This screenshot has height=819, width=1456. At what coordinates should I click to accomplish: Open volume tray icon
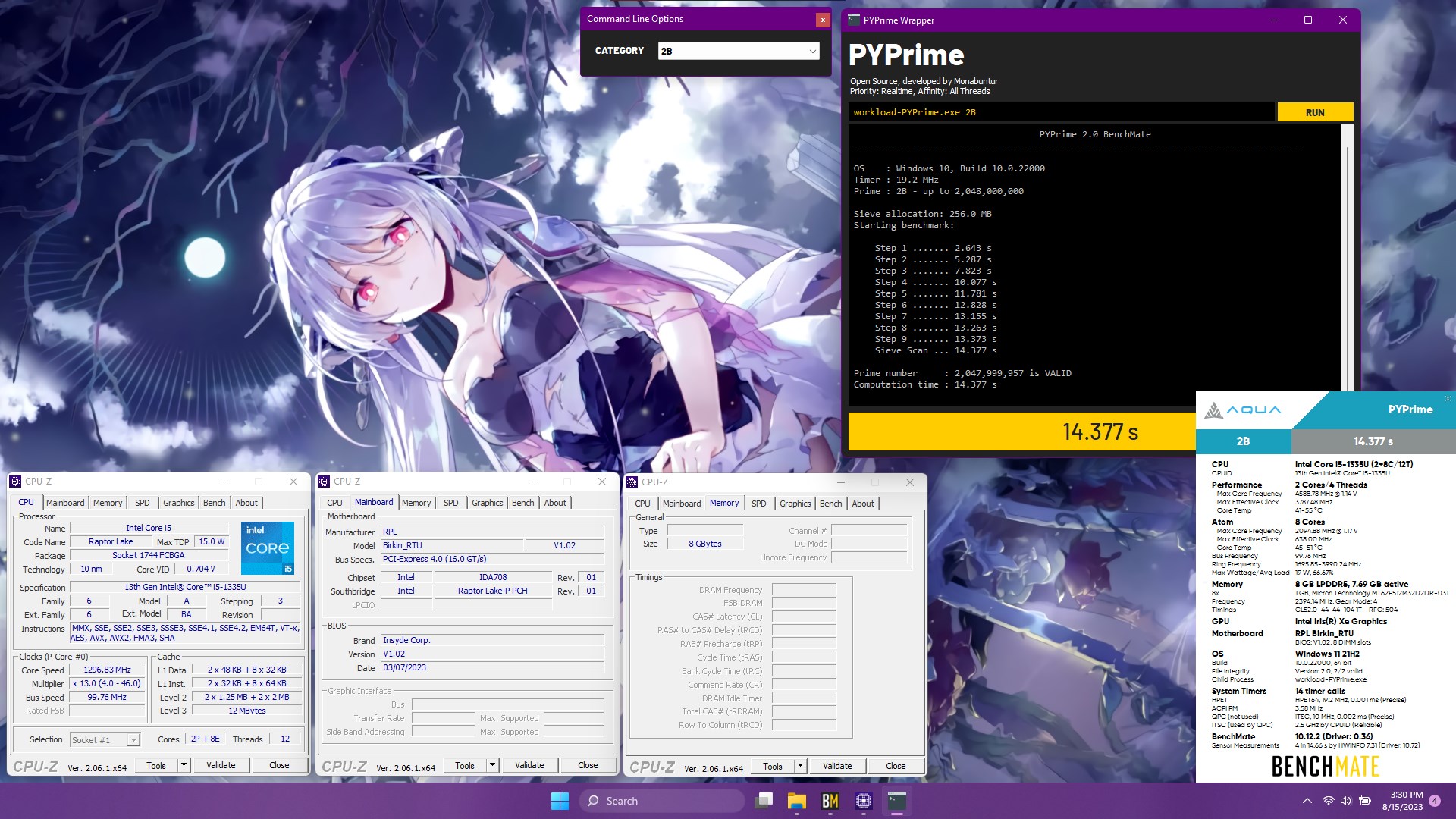(1345, 801)
